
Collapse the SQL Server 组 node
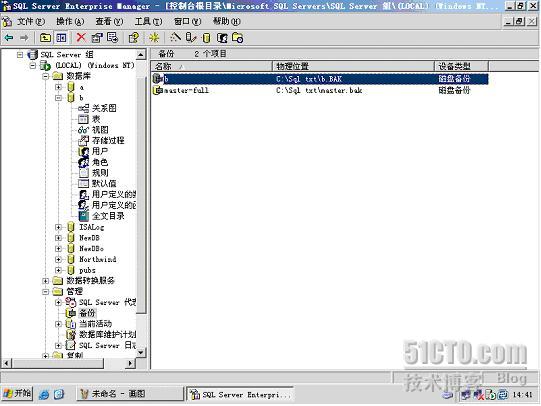(20, 55)
